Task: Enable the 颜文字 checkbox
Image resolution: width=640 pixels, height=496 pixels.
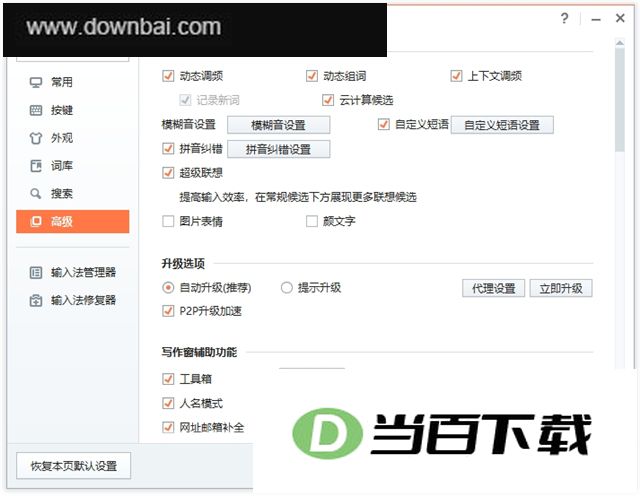Action: point(312,221)
